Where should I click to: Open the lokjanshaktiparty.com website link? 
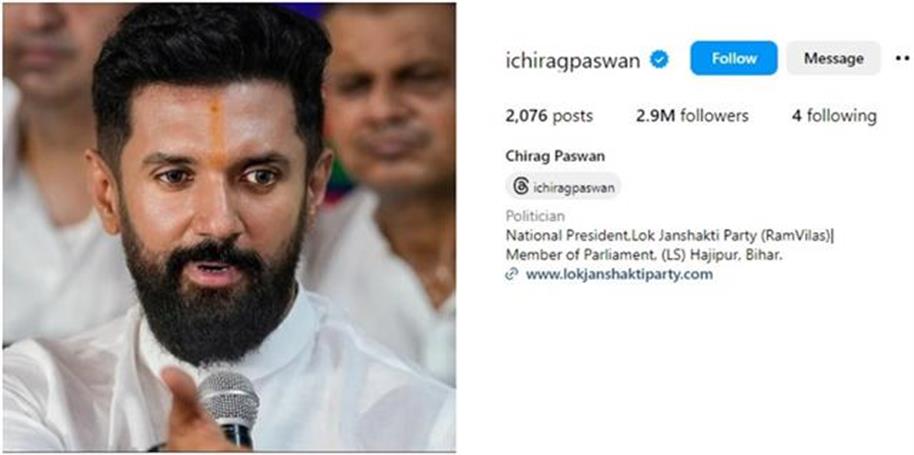pos(619,274)
